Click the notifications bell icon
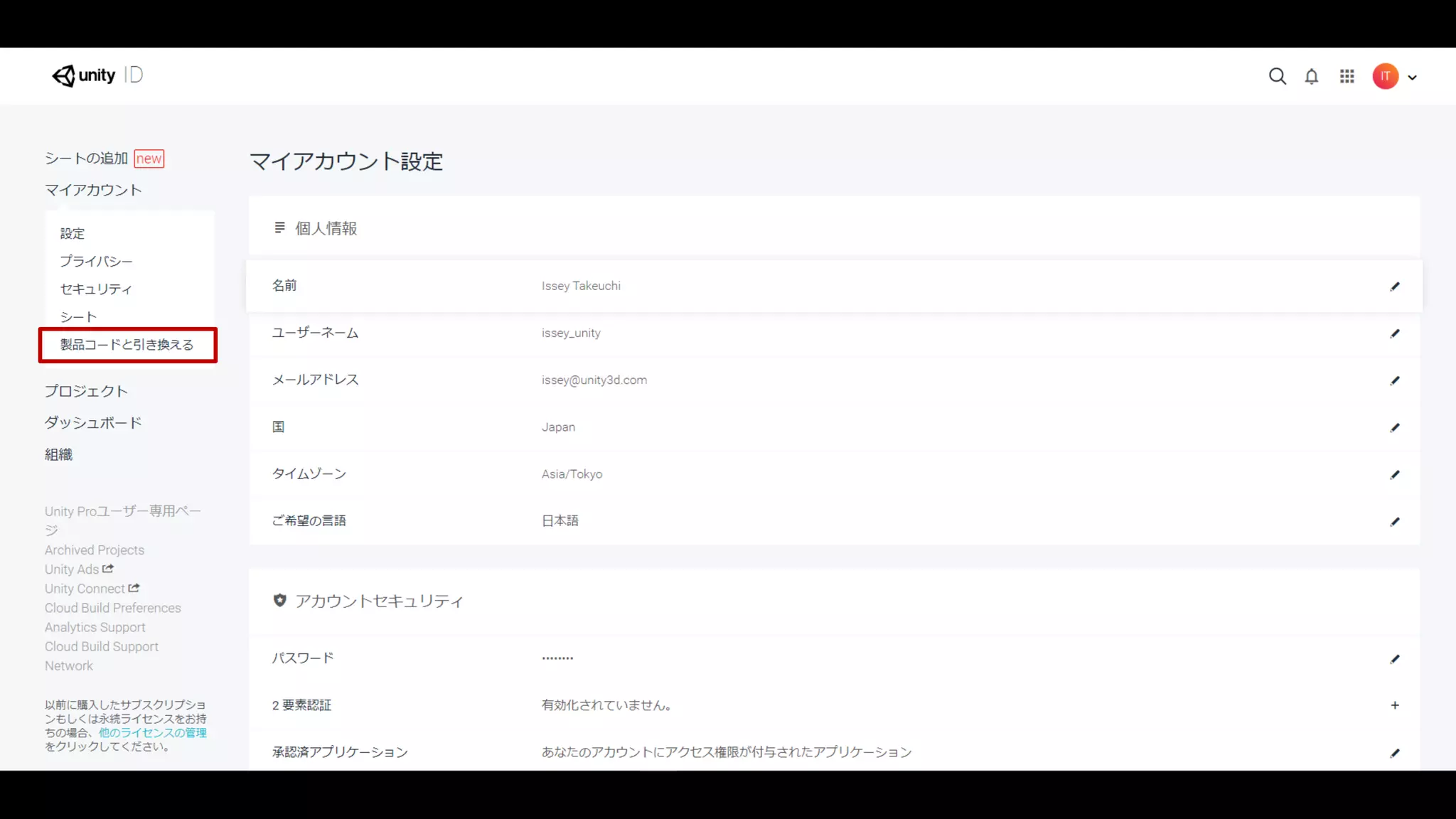 point(1312,76)
